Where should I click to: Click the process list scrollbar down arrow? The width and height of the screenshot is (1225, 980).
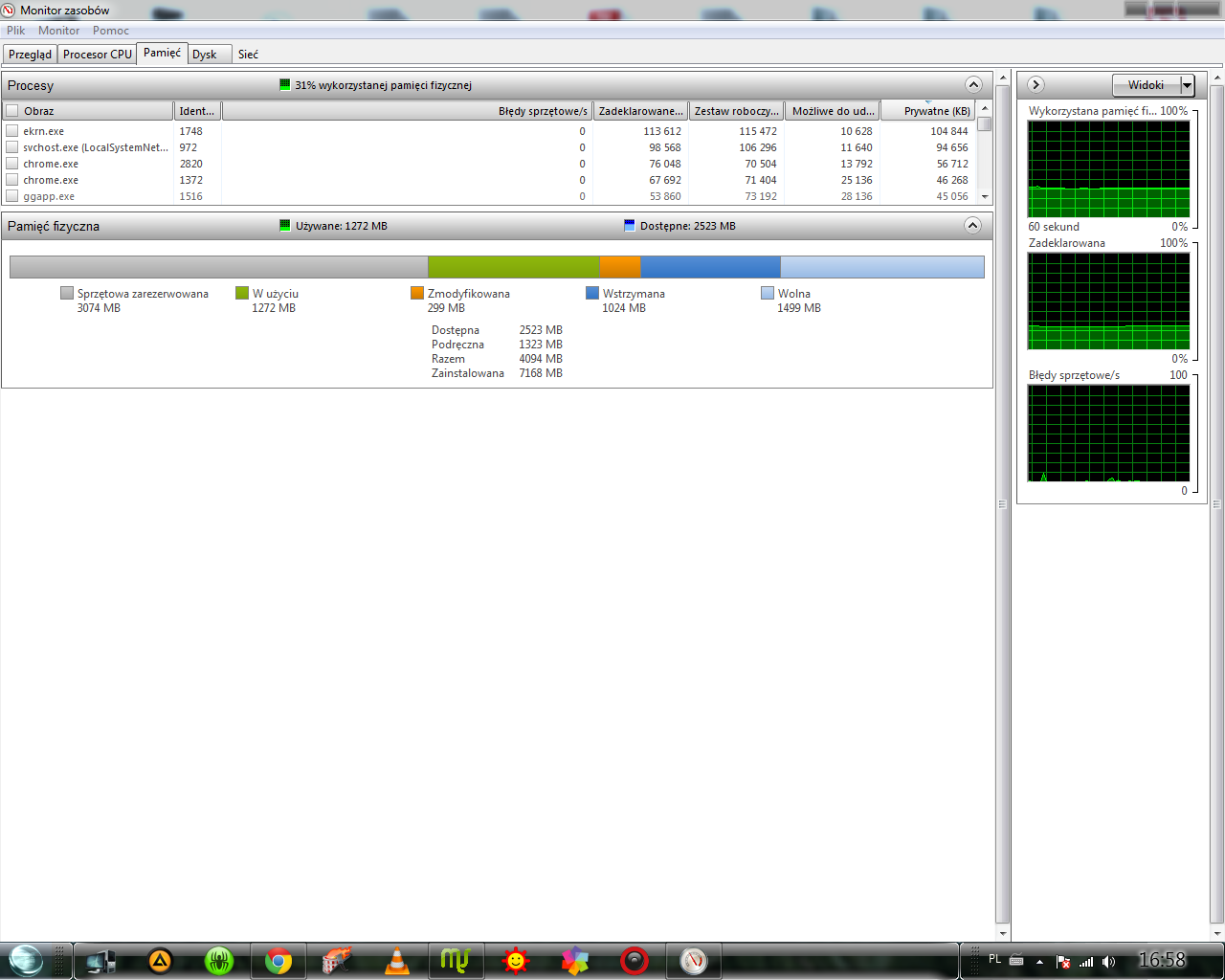pos(985,196)
